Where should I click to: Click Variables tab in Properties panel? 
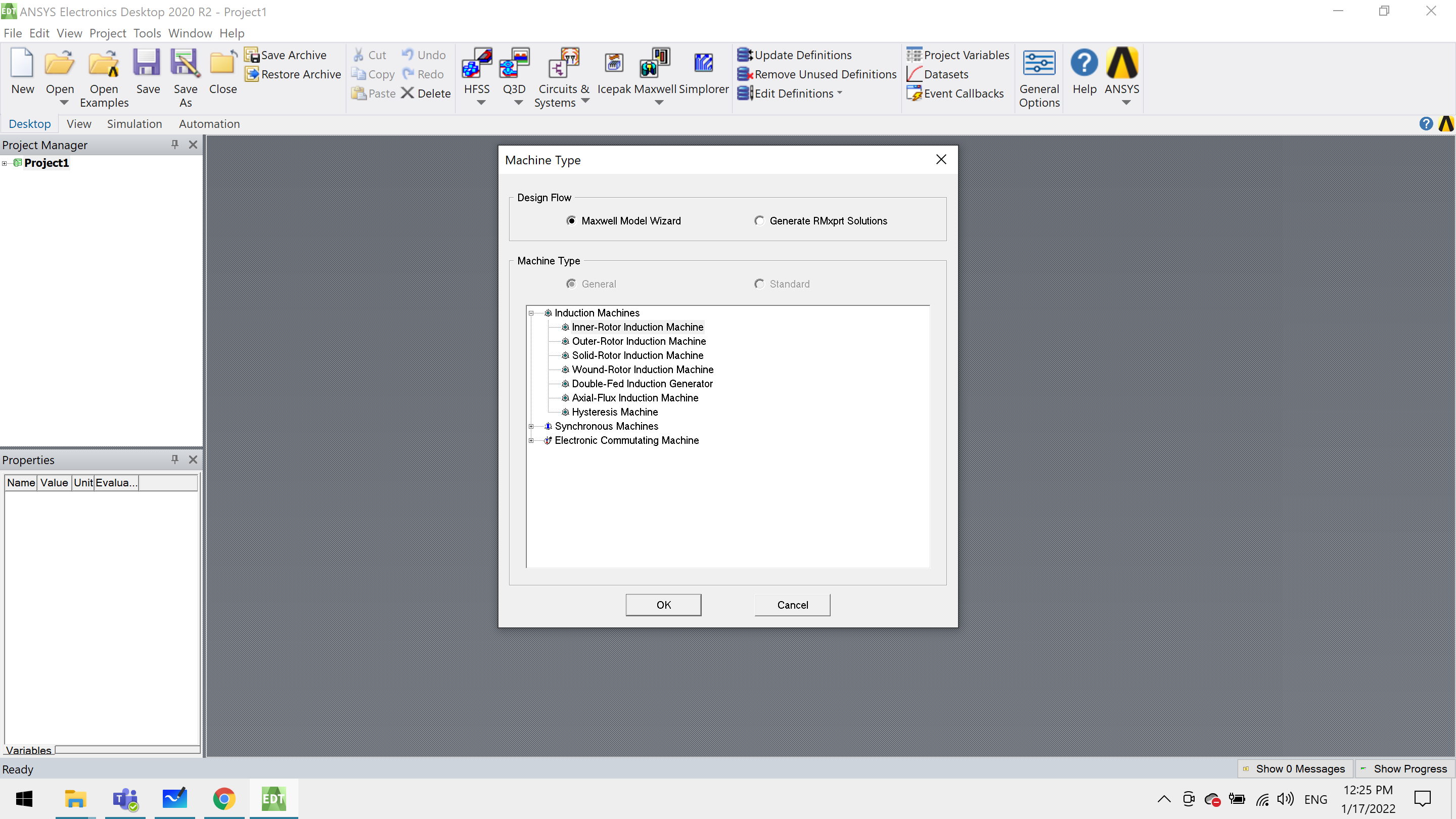29,750
